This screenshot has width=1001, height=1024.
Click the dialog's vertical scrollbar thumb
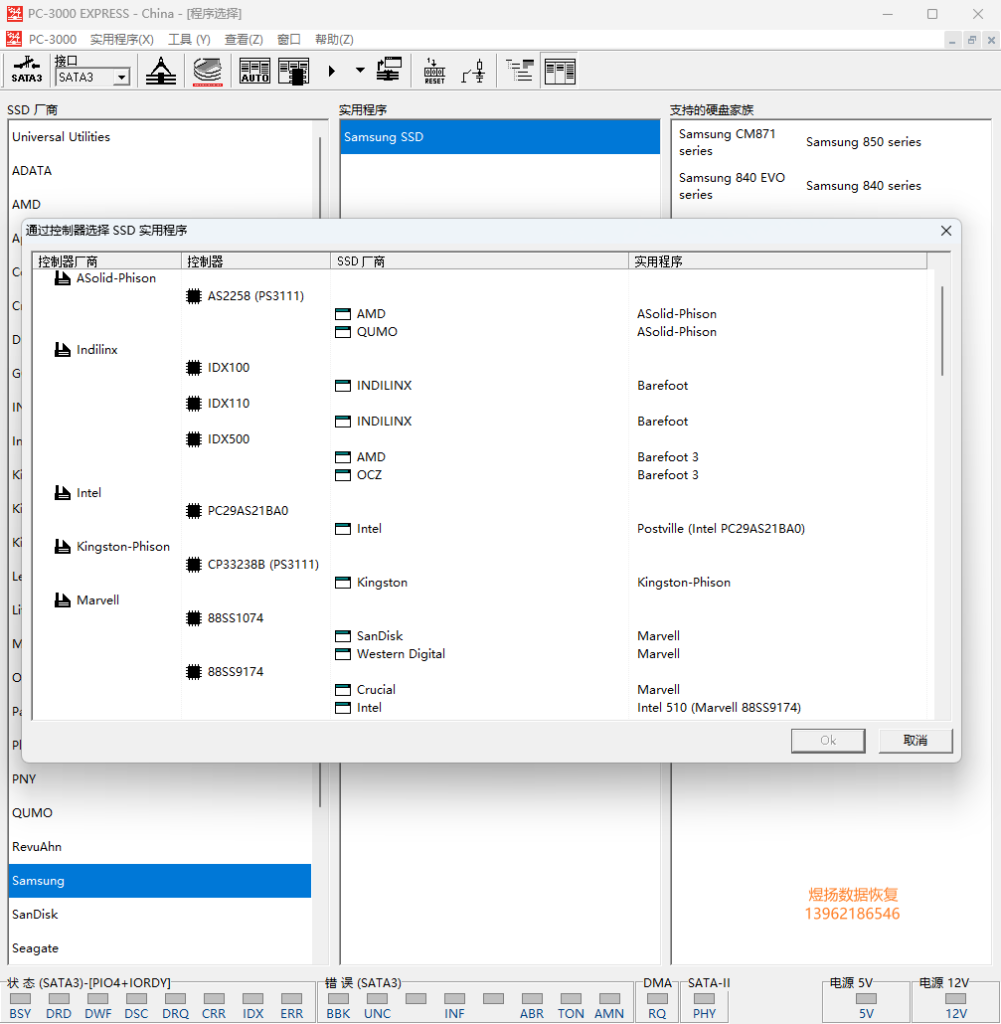coord(942,330)
